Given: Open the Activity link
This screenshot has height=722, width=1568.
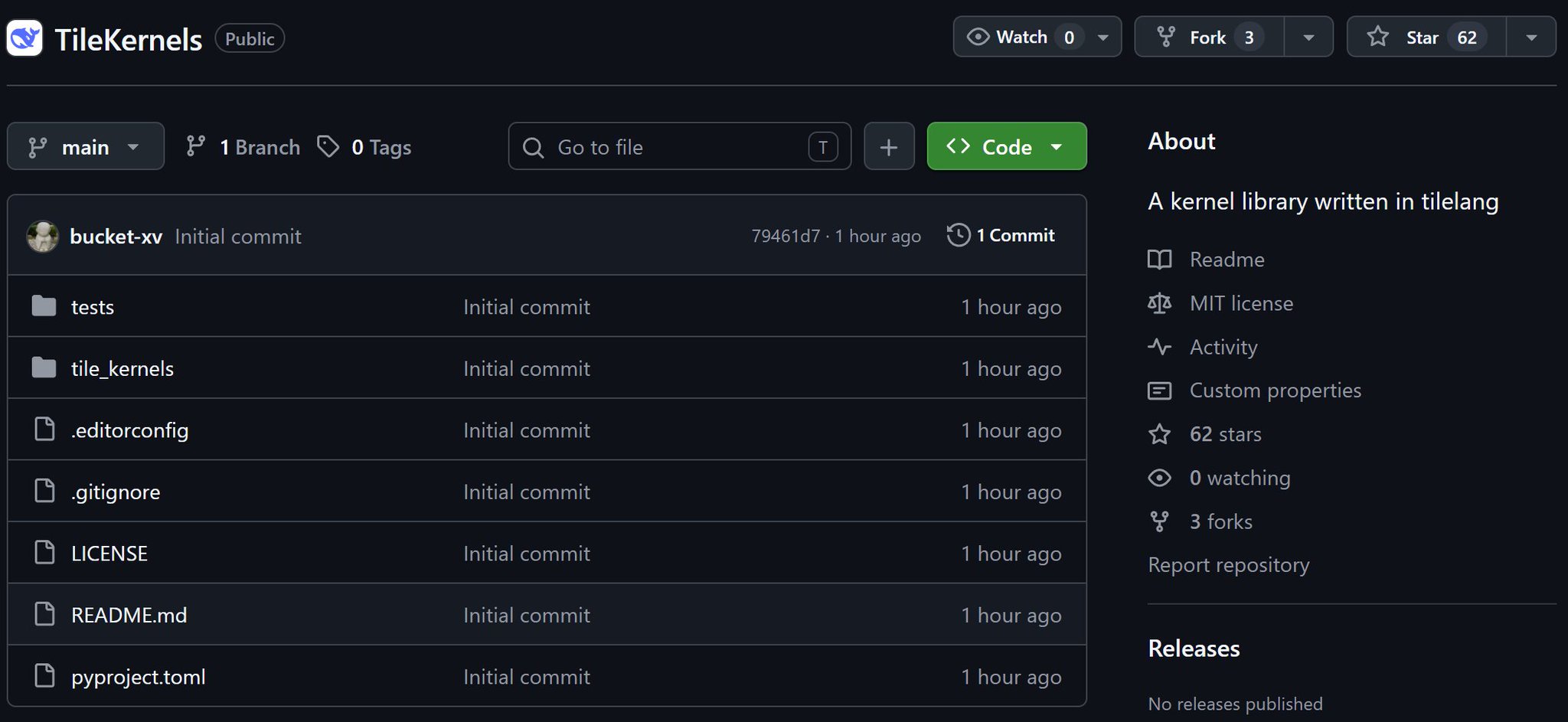Looking at the screenshot, I should (1223, 348).
